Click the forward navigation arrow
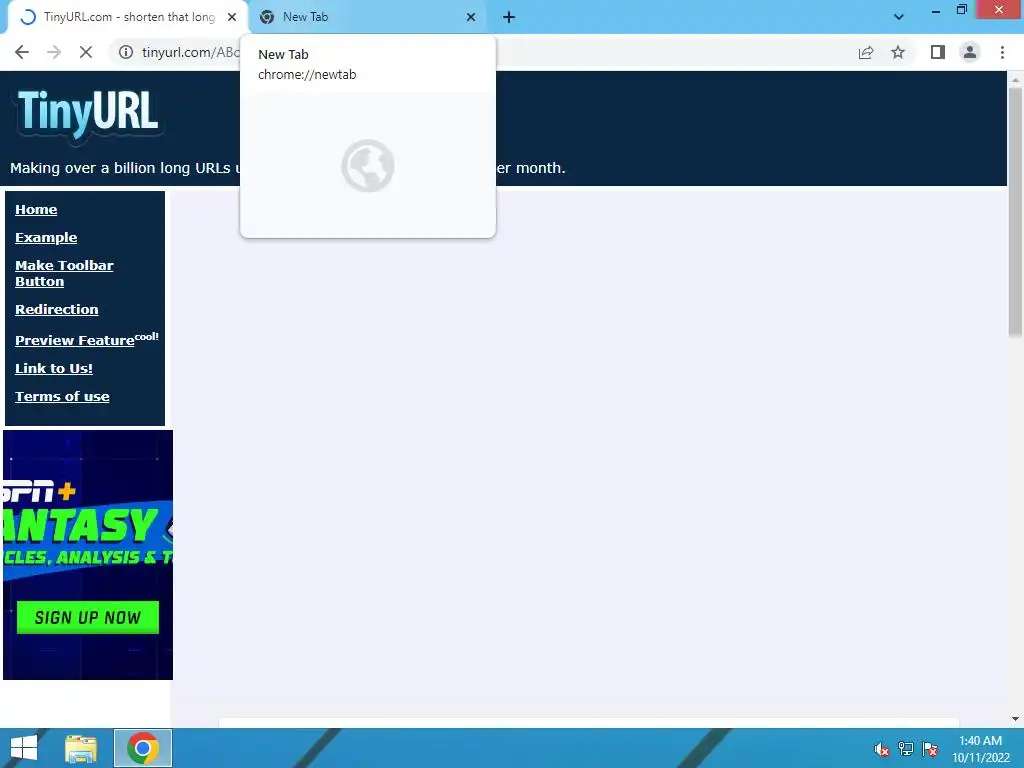This screenshot has height=768, width=1024. coord(54,52)
